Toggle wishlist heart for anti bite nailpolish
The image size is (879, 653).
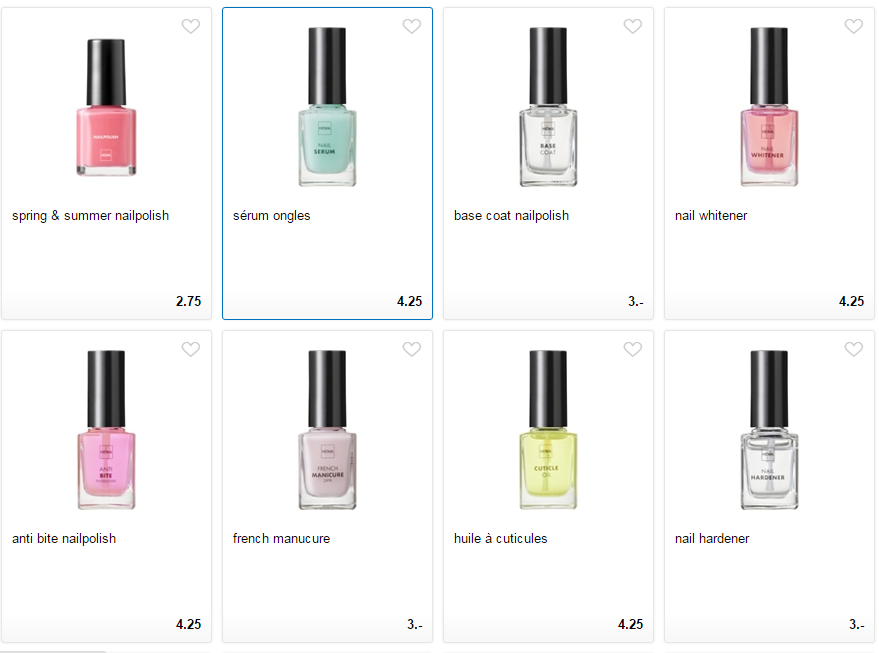(191, 349)
